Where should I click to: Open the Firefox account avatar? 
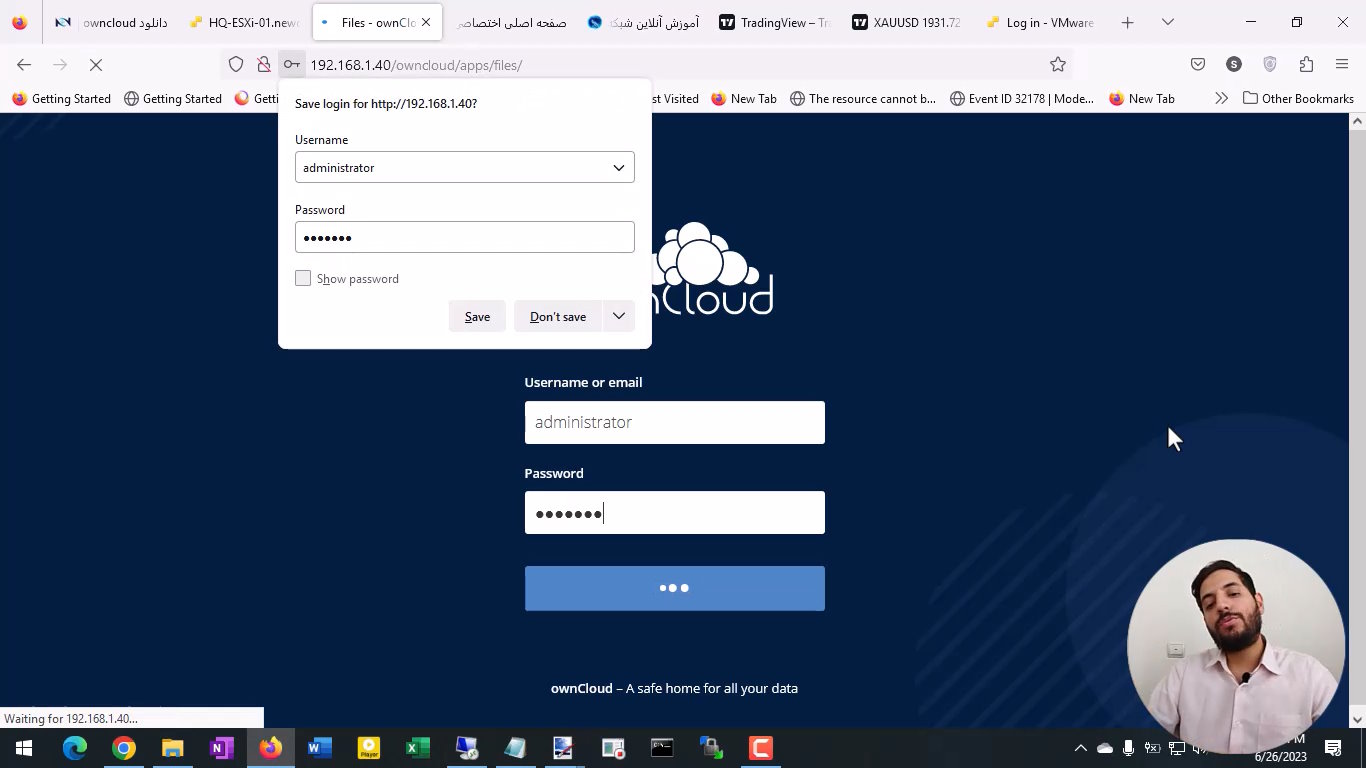pyautogui.click(x=1234, y=65)
